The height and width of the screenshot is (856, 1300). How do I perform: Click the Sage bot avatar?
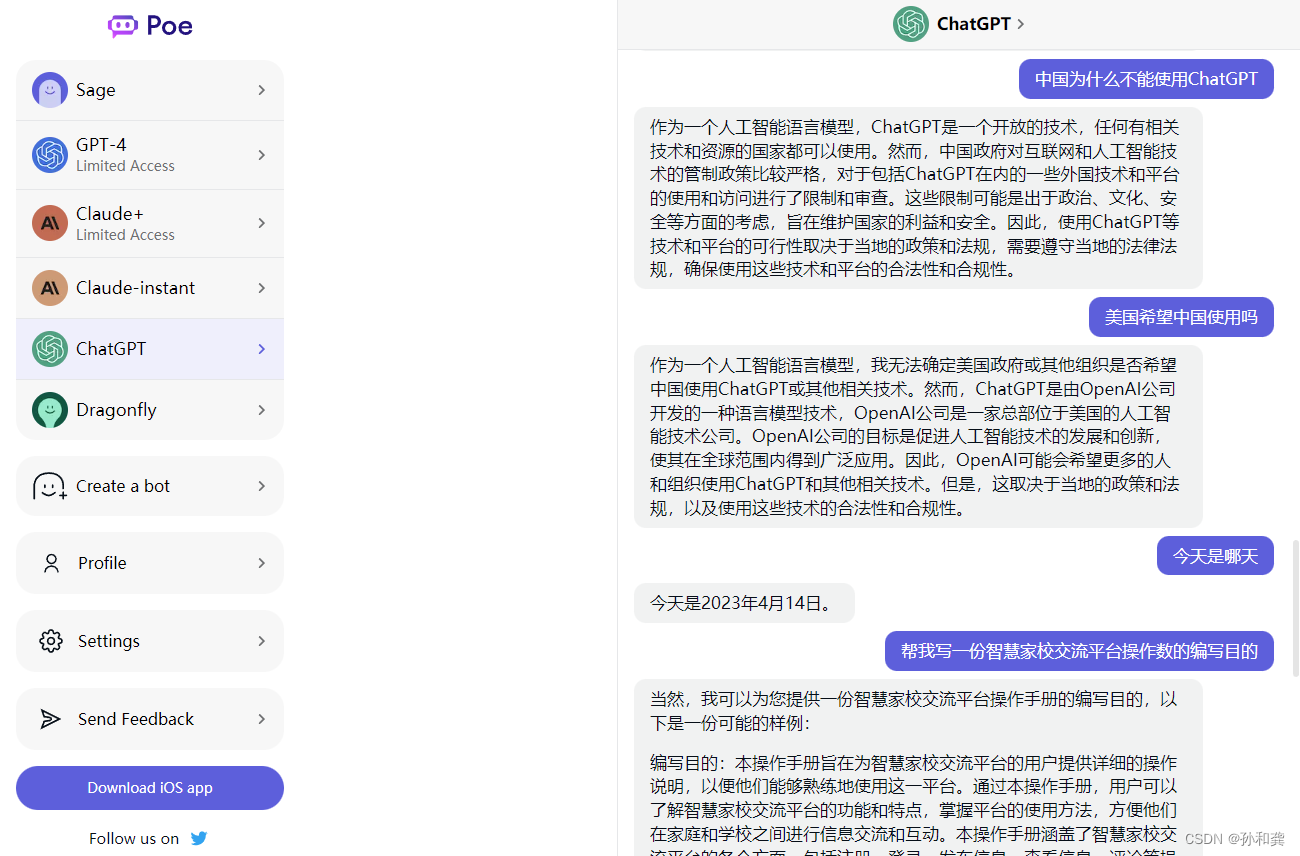coord(50,90)
